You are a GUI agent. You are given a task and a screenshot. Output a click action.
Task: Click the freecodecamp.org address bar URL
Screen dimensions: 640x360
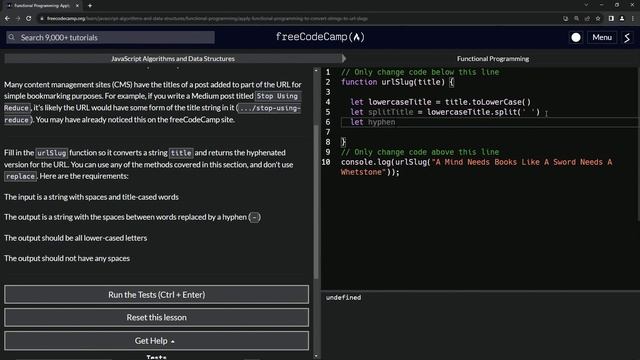[207, 18]
